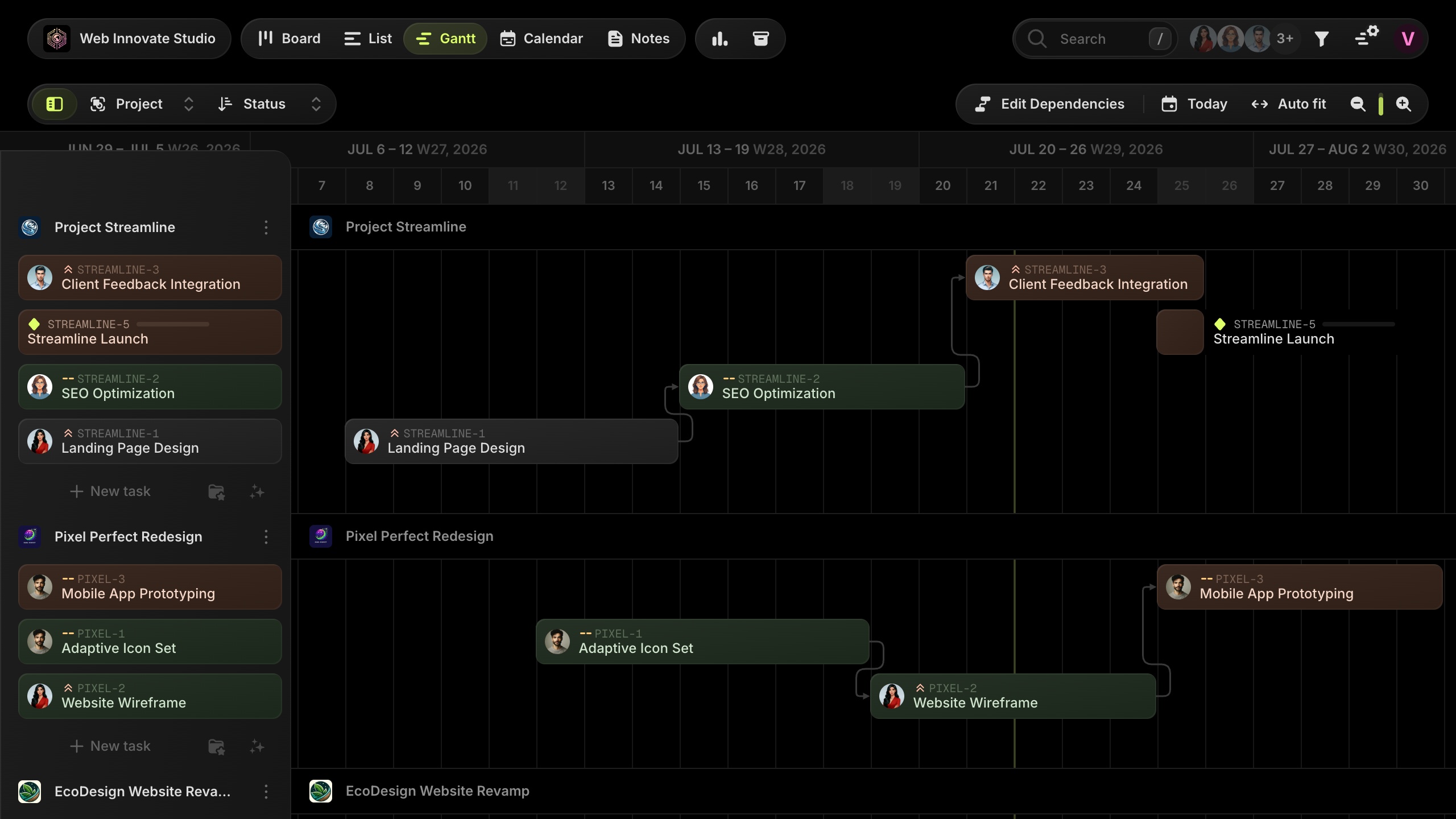The height and width of the screenshot is (819, 1456).
Task: Click assignee avatar on SEO Optimization Gantt bar
Action: 701,387
